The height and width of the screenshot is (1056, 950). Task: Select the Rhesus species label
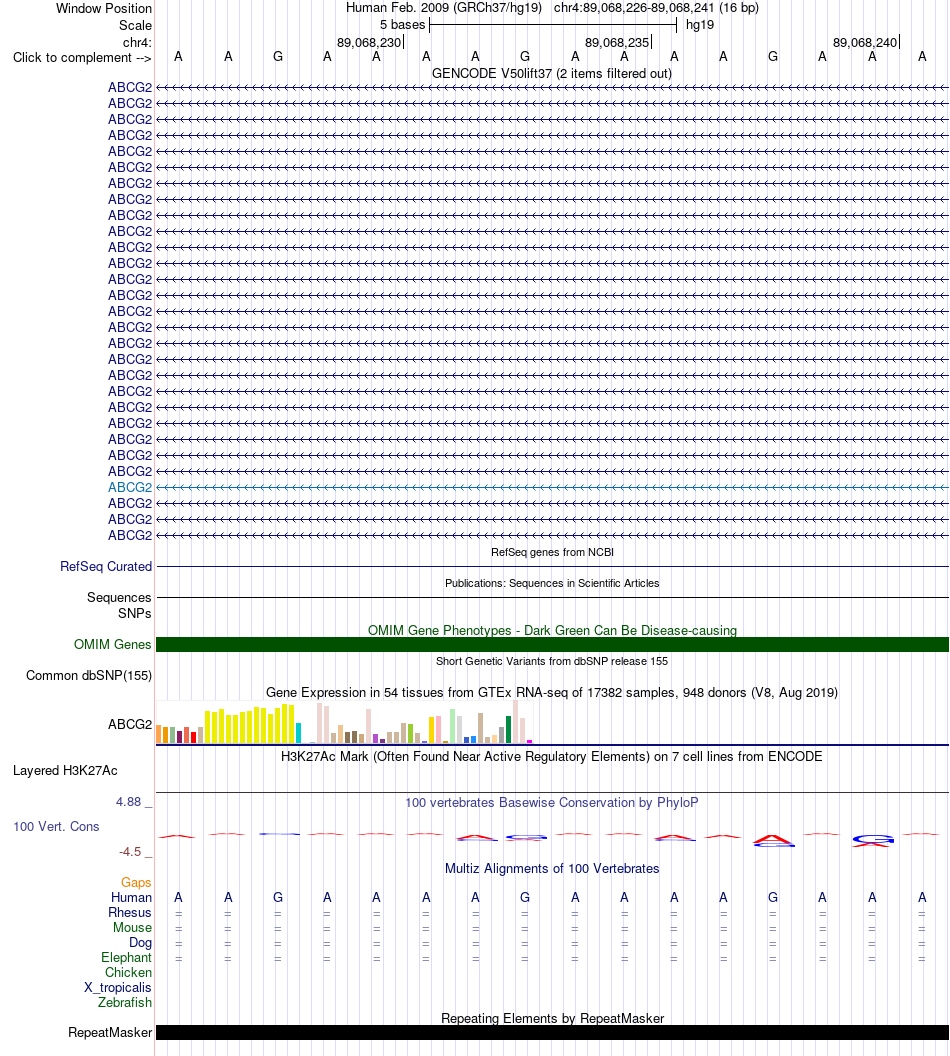click(x=130, y=913)
